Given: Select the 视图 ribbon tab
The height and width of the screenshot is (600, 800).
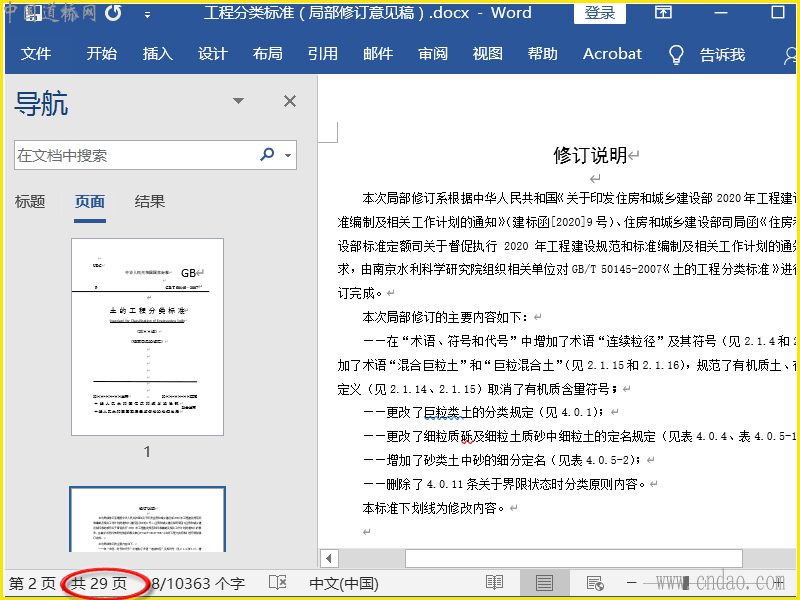Looking at the screenshot, I should pyautogui.click(x=487, y=54).
